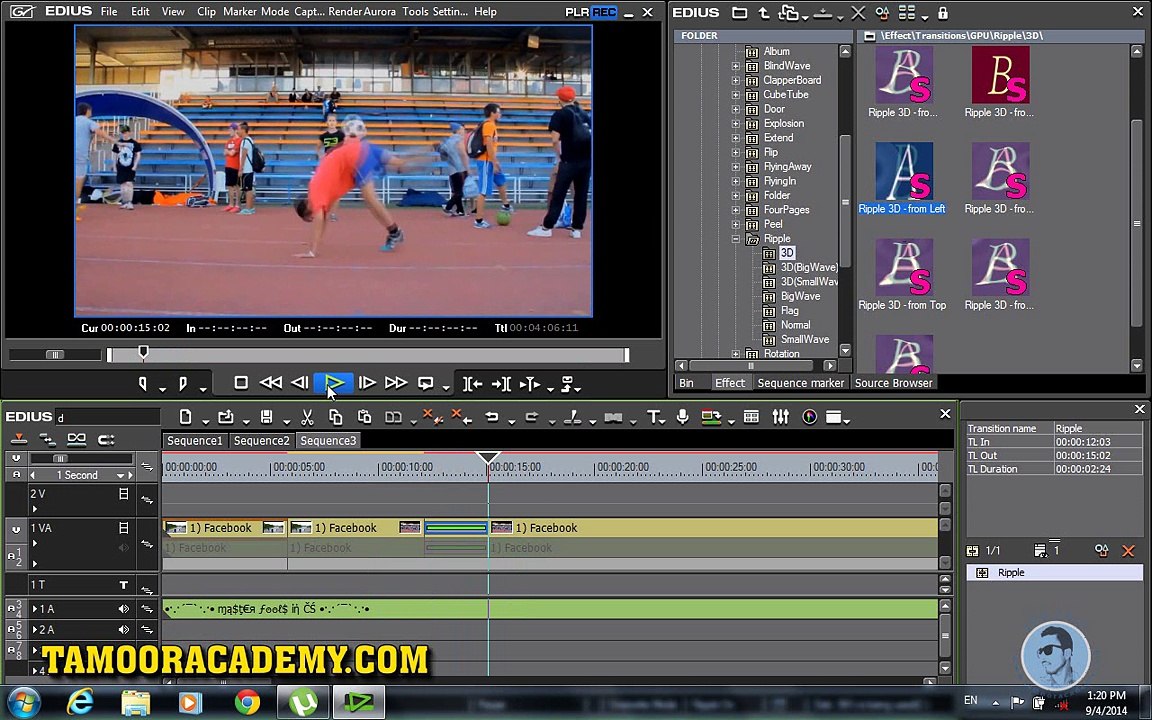Create new sequence from timeline toolbar
The image size is (1152, 720).
click(x=185, y=417)
